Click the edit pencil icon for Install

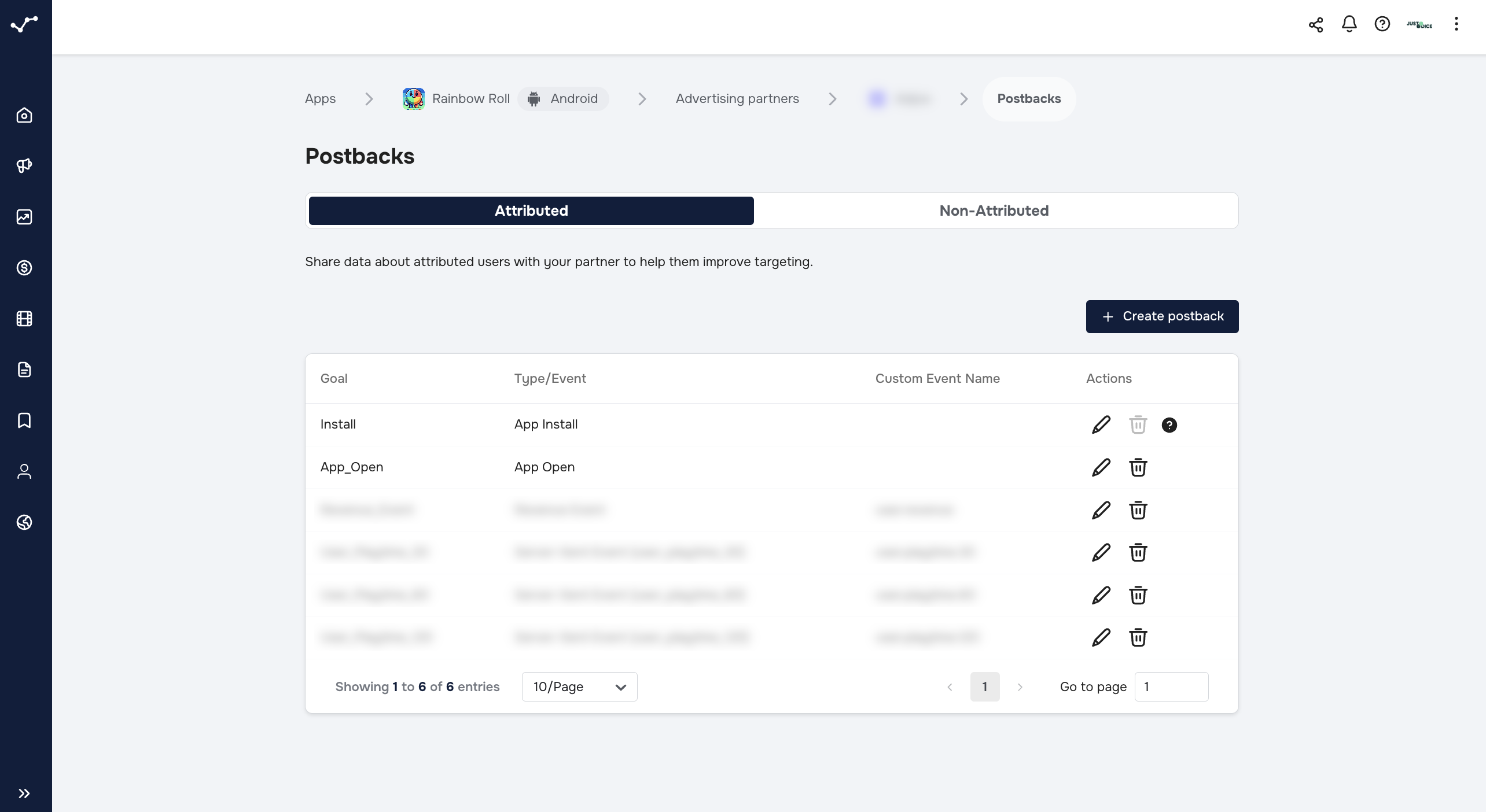tap(1101, 424)
